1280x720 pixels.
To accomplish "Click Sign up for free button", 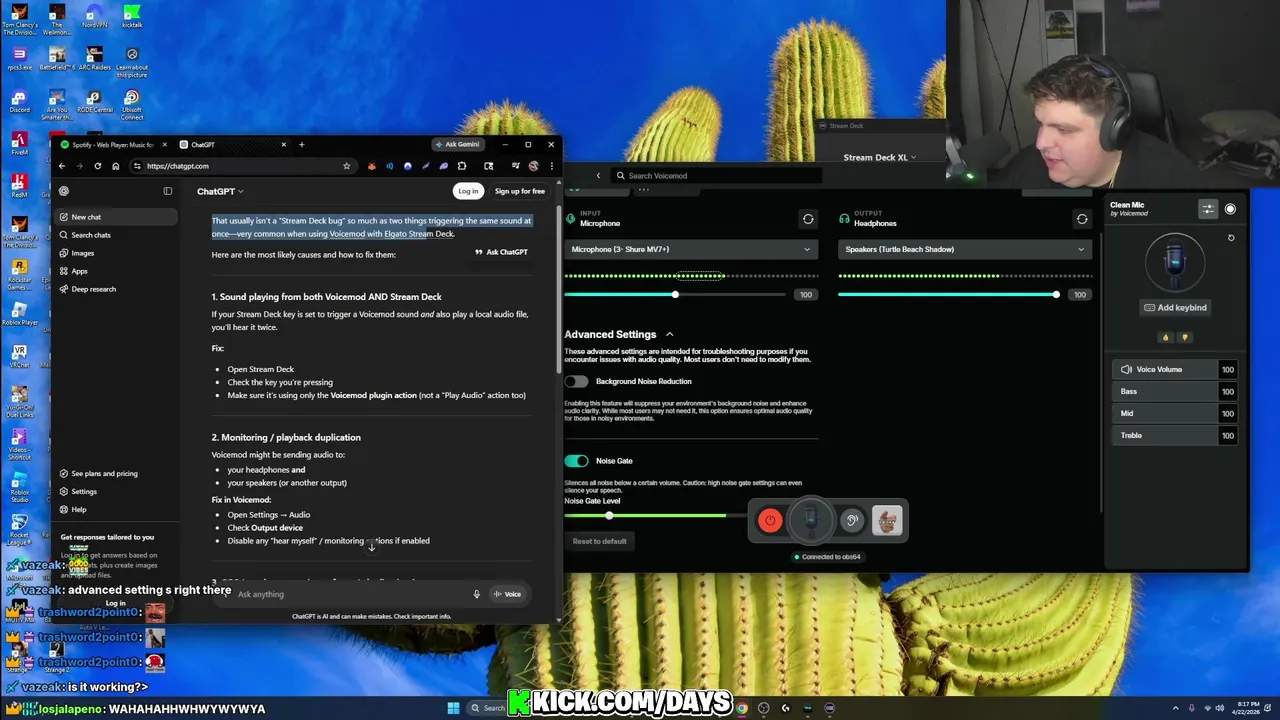I will click(x=519, y=191).
